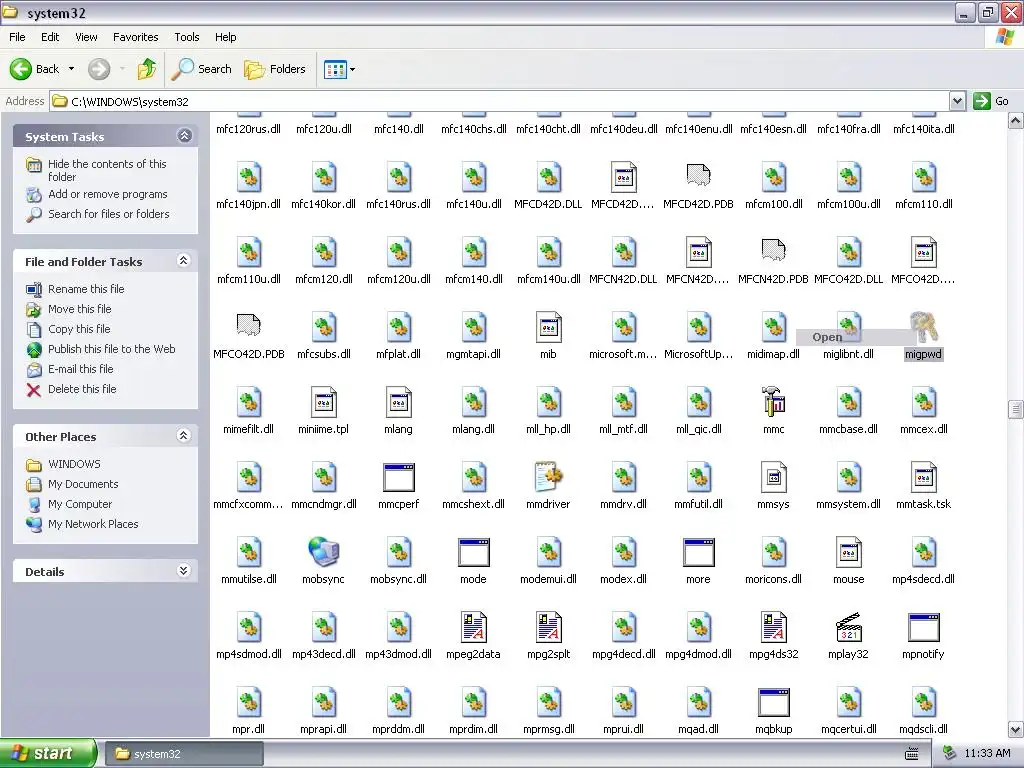Go up one folder level

147,69
